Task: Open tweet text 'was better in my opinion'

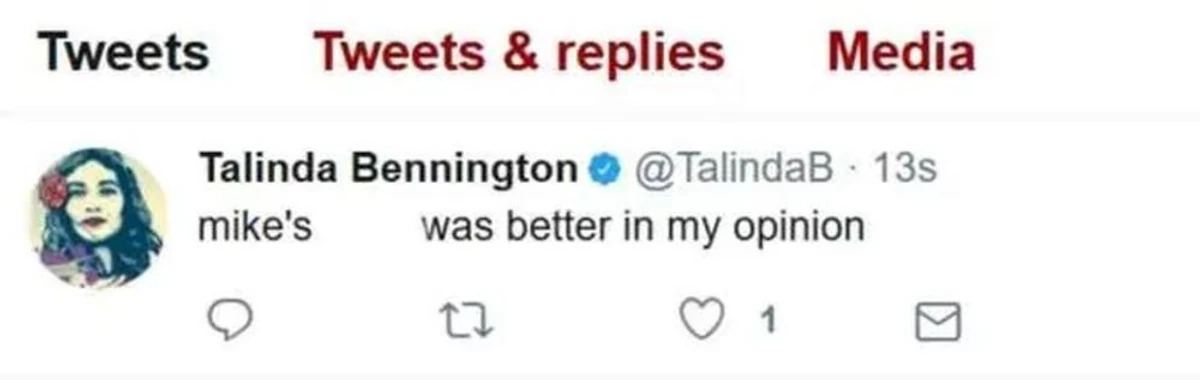Action: coord(642,228)
